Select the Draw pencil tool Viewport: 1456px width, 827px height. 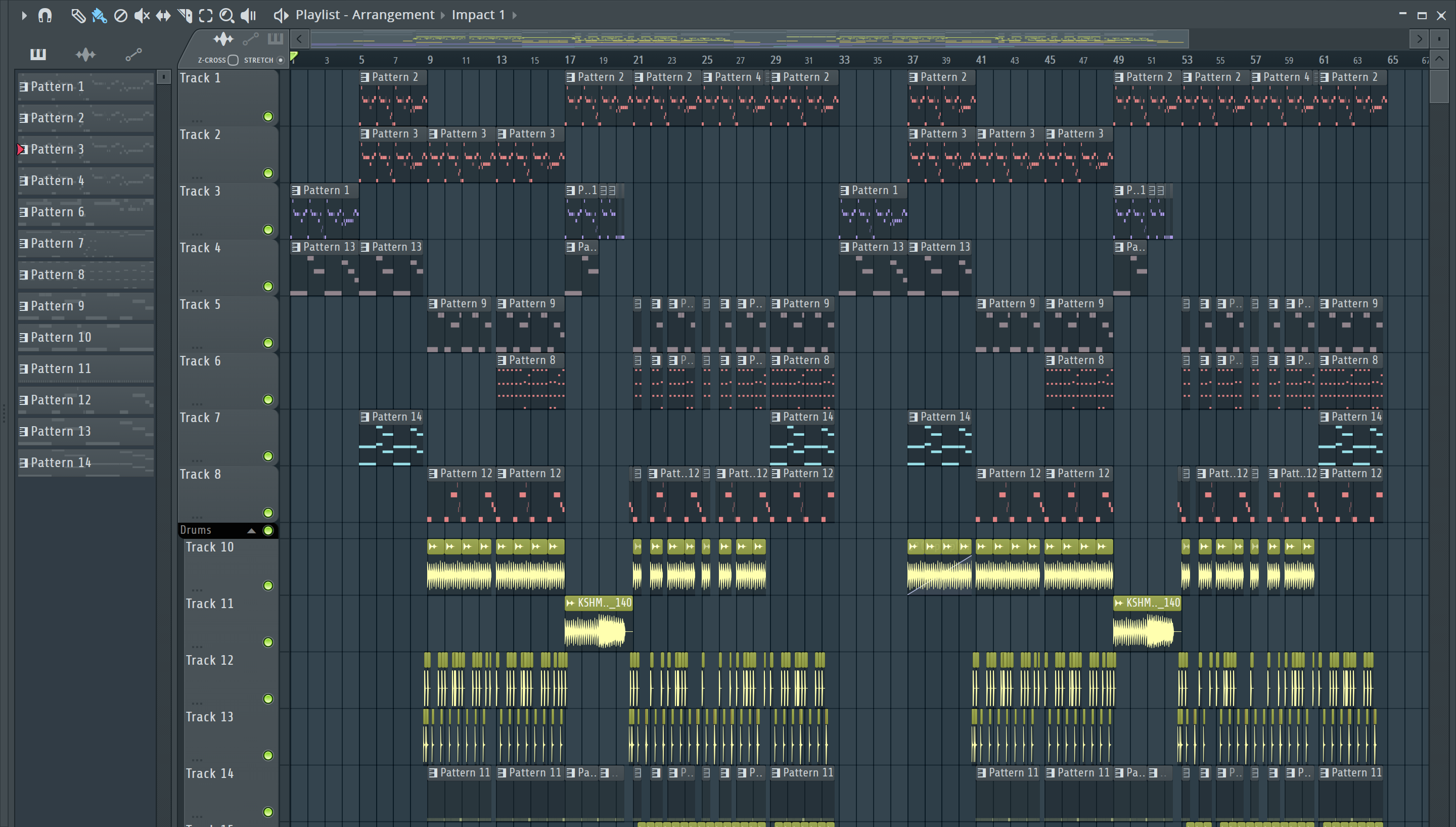(78, 15)
